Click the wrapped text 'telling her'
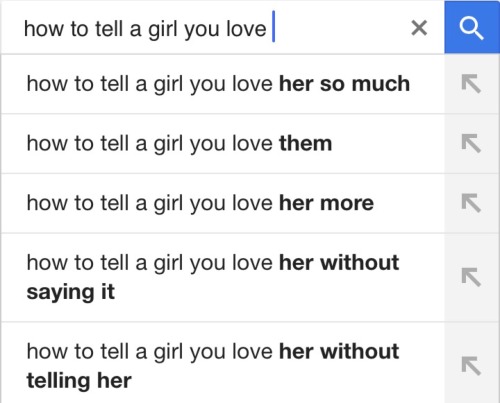This screenshot has height=403, width=500. (79, 381)
